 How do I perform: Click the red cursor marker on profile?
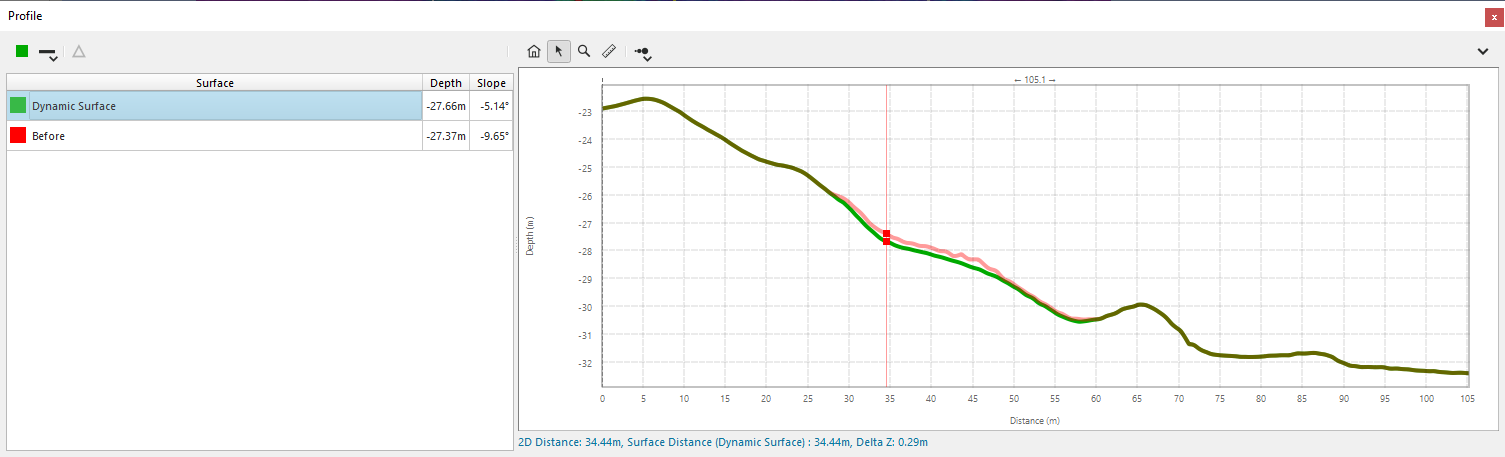[x=887, y=237]
